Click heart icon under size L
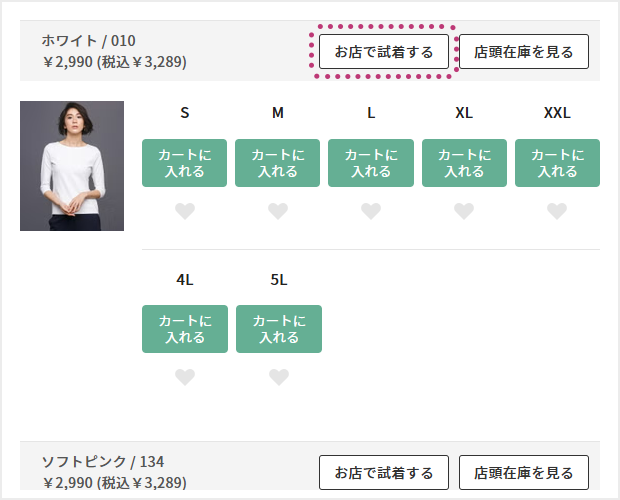Screen dimensions: 620x500 371,211
